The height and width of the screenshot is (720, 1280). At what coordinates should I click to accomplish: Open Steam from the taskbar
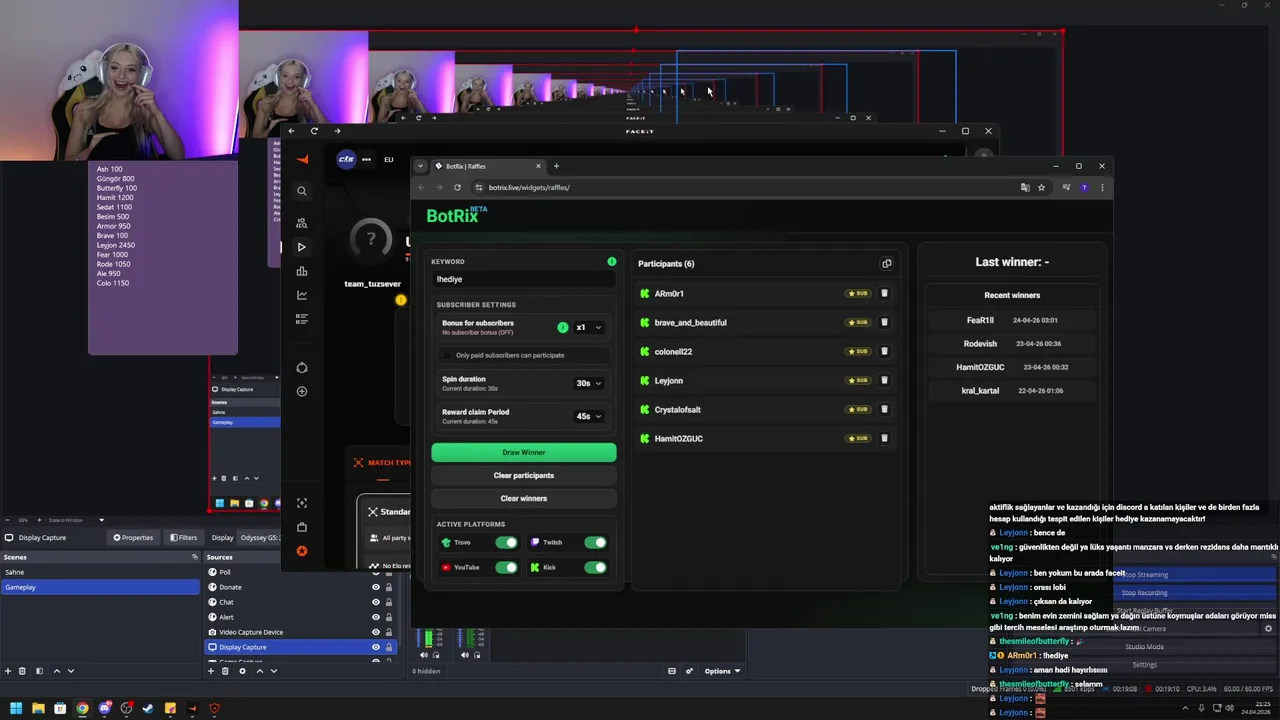148,708
